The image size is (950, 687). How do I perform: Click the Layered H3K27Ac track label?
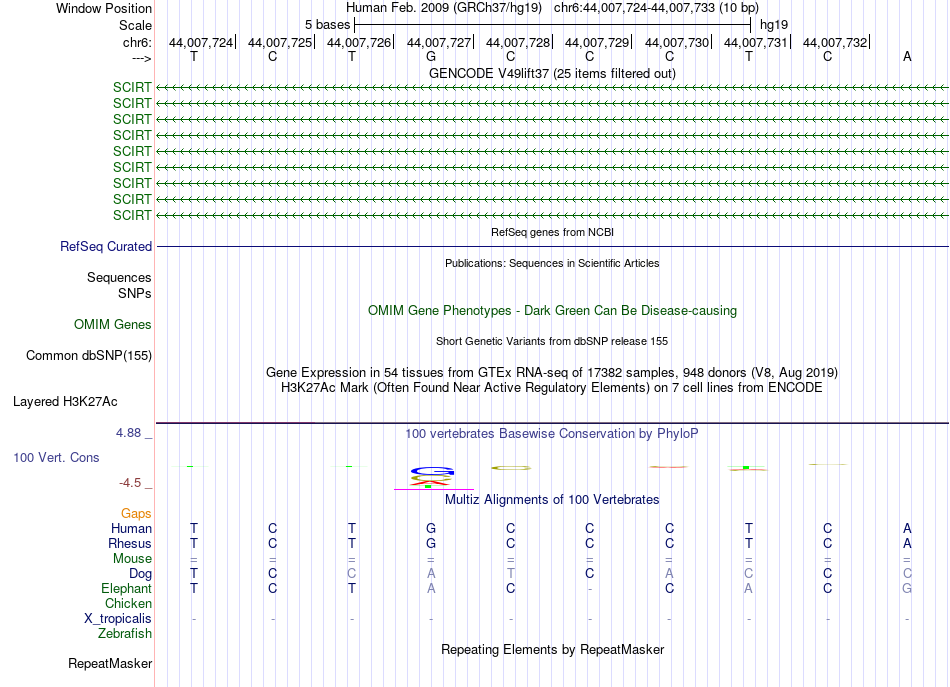point(65,402)
